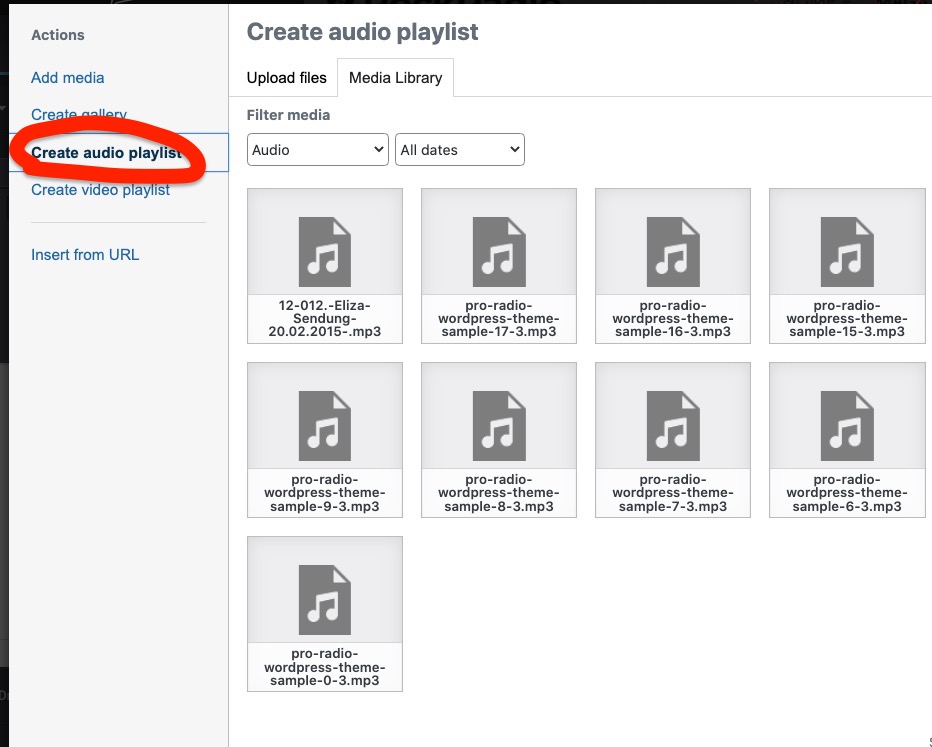Viewport: 932px width, 747px height.
Task: Open the Add media action
Action: coord(67,78)
